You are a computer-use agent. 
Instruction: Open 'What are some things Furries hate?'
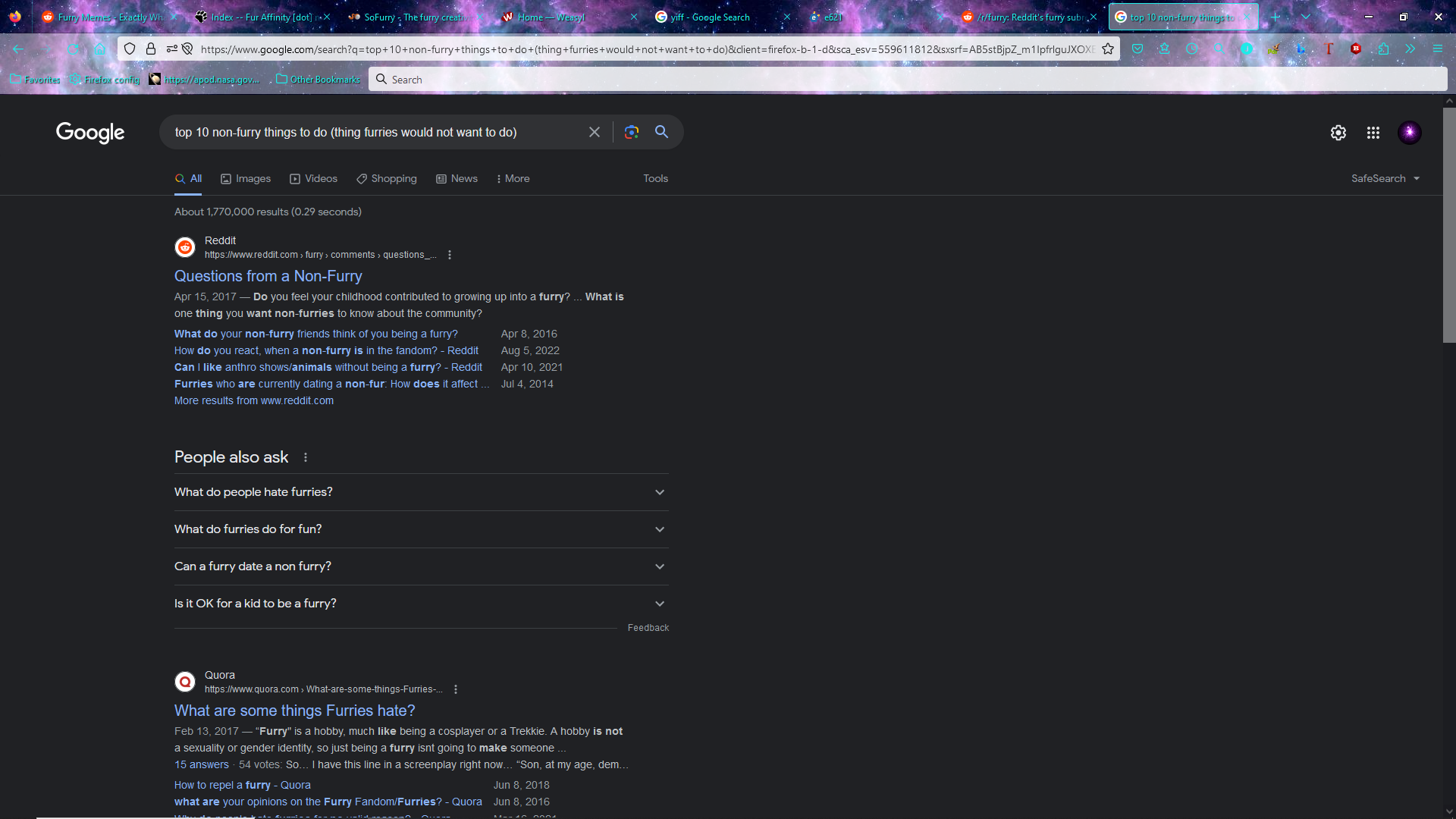tap(295, 711)
